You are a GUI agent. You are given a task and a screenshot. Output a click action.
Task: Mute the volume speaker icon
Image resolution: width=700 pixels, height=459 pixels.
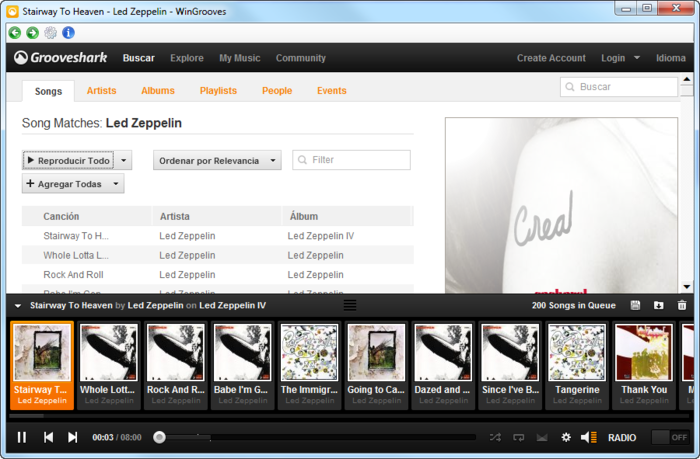588,437
